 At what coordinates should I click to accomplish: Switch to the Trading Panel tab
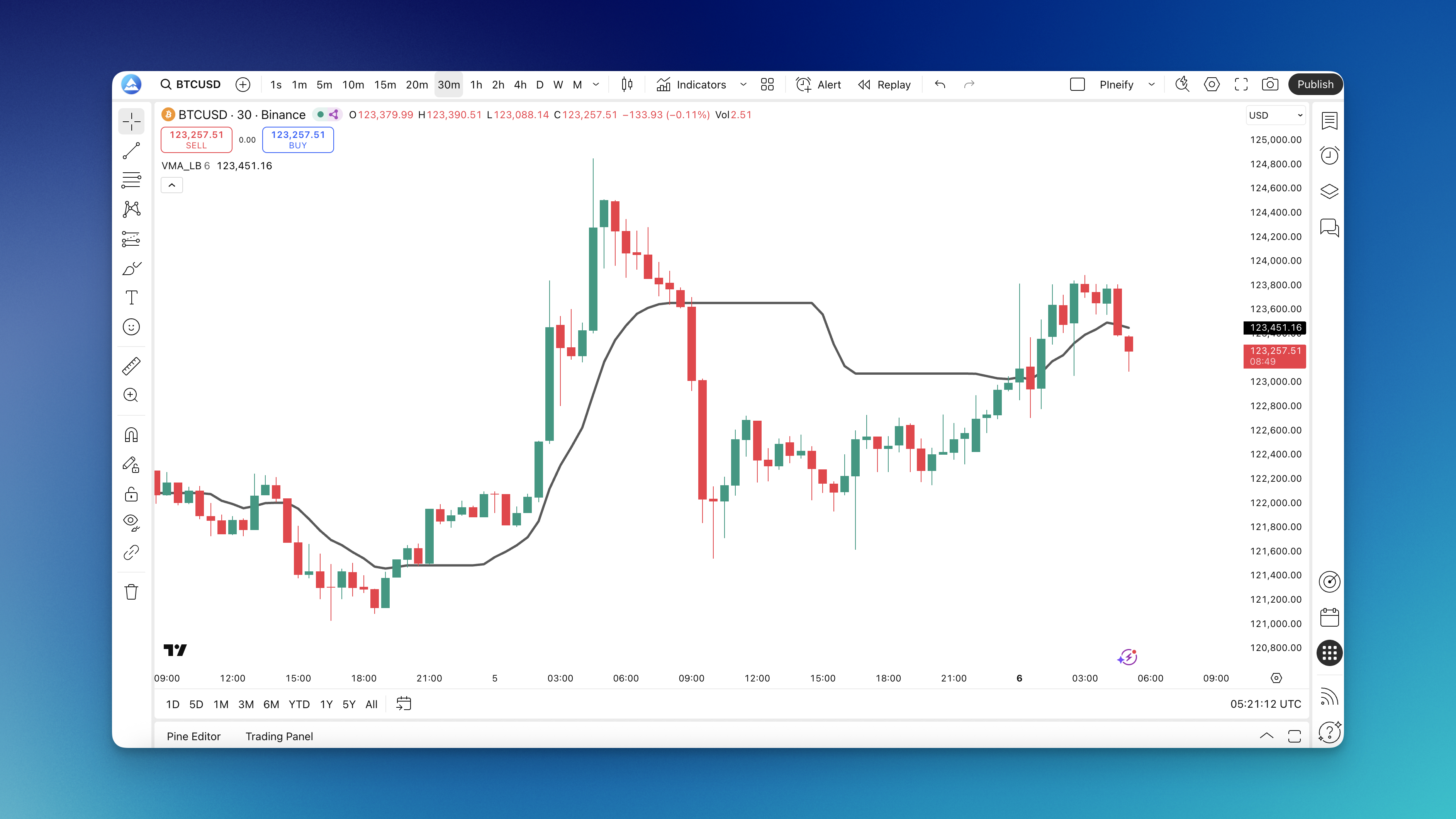click(279, 736)
